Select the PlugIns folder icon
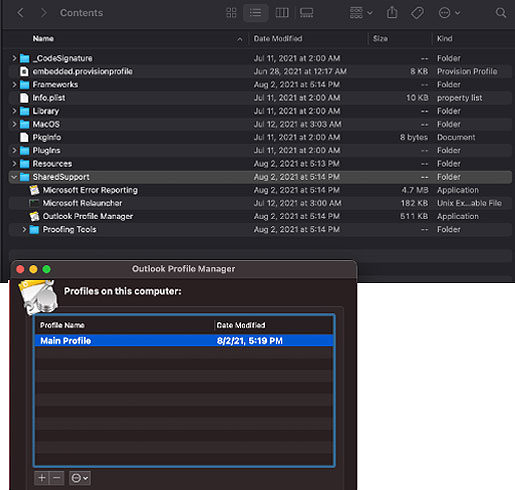The image size is (515, 490). click(24, 151)
